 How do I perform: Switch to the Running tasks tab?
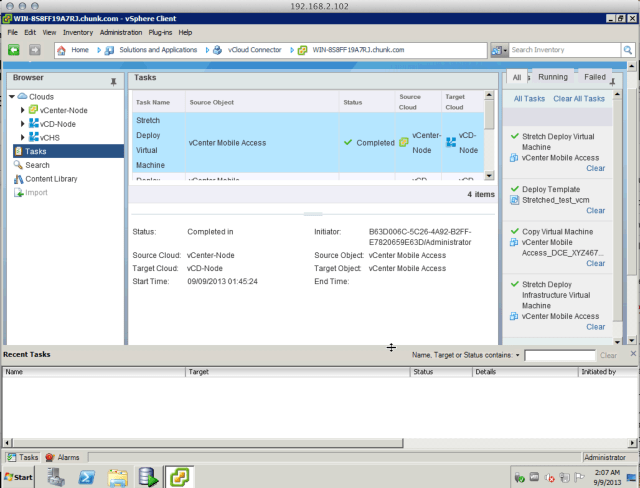pyautogui.click(x=553, y=77)
